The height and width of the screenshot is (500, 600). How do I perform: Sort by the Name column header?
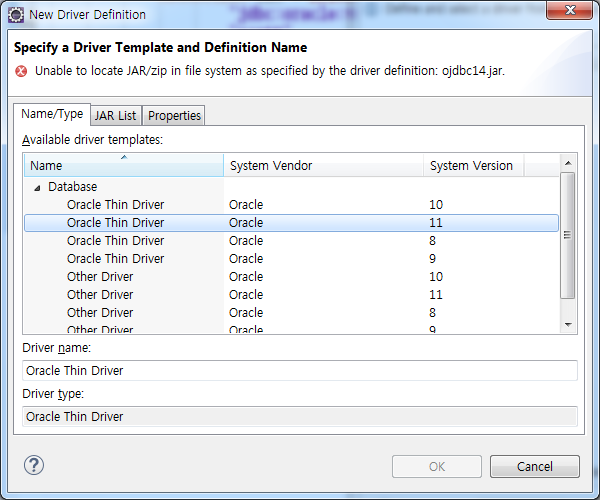[124, 165]
